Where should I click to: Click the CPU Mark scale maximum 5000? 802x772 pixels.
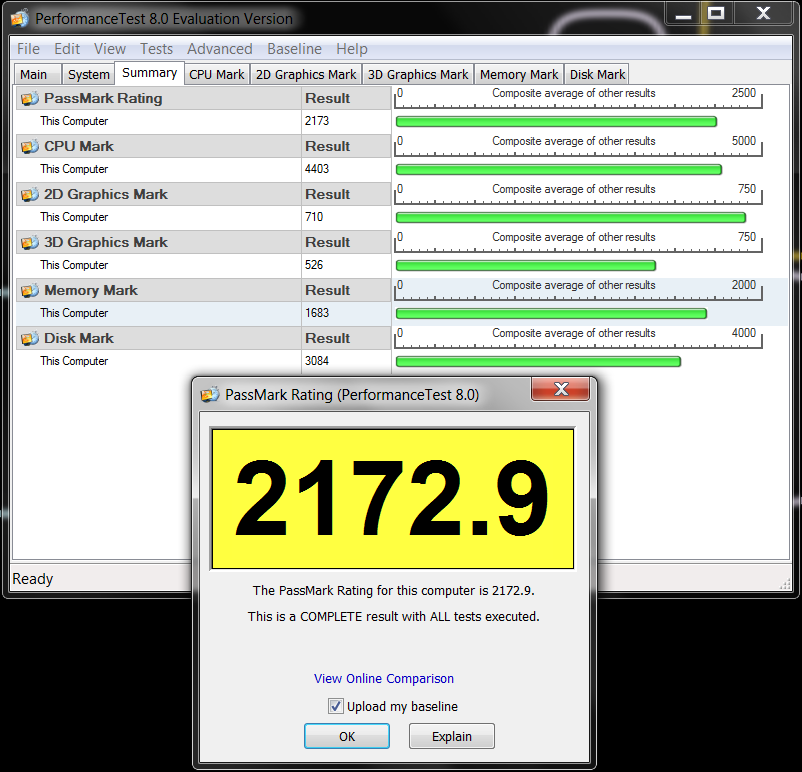[744, 141]
